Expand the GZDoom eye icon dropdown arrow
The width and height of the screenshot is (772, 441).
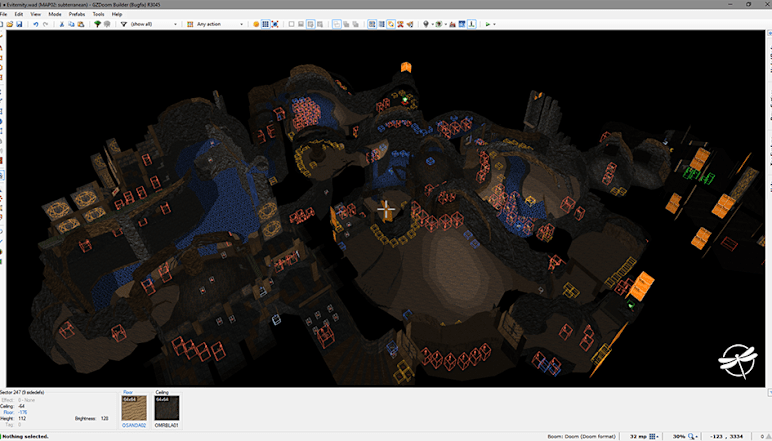coord(446,24)
